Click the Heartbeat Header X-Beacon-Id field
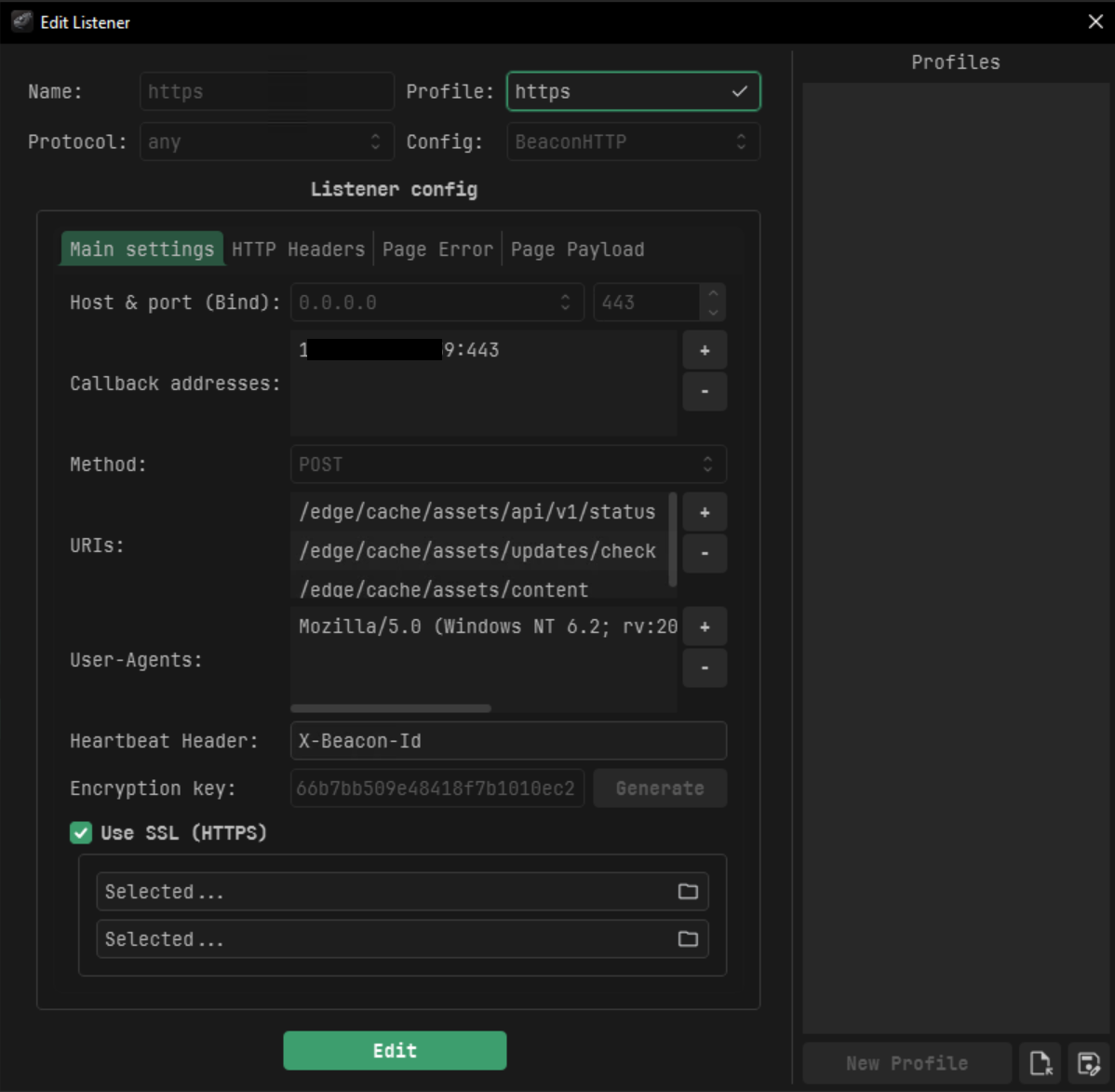Image resolution: width=1115 pixels, height=1092 pixels. pyautogui.click(x=508, y=741)
